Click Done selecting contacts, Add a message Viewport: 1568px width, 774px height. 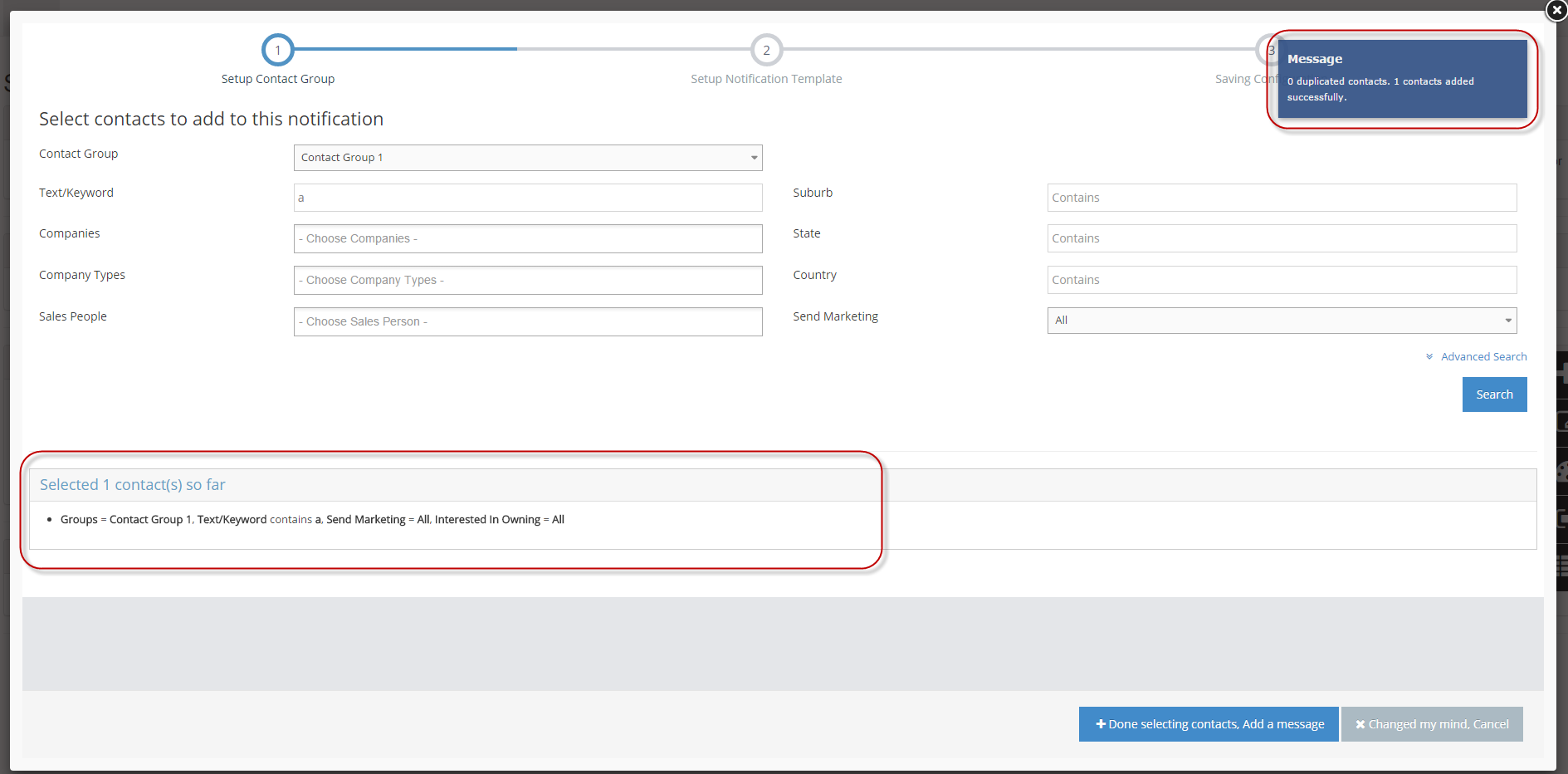coord(1208,724)
